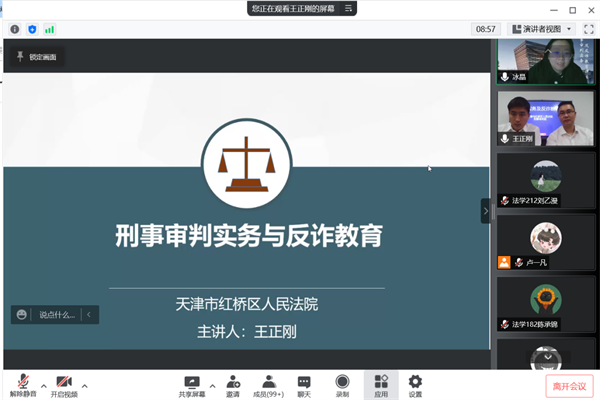Select 王正刚's video thumbnail
Viewport: 600px width, 400px height.
click(546, 118)
